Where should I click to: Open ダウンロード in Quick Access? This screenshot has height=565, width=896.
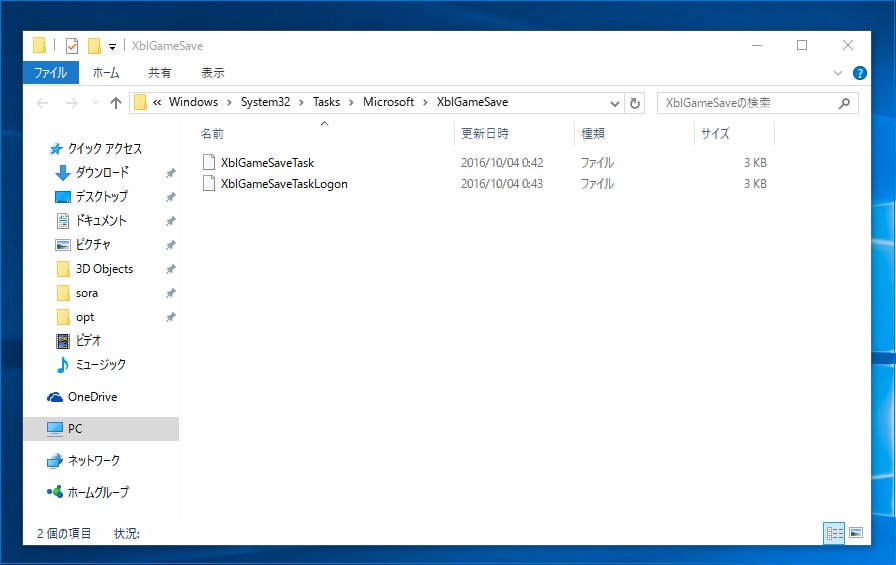tap(102, 173)
